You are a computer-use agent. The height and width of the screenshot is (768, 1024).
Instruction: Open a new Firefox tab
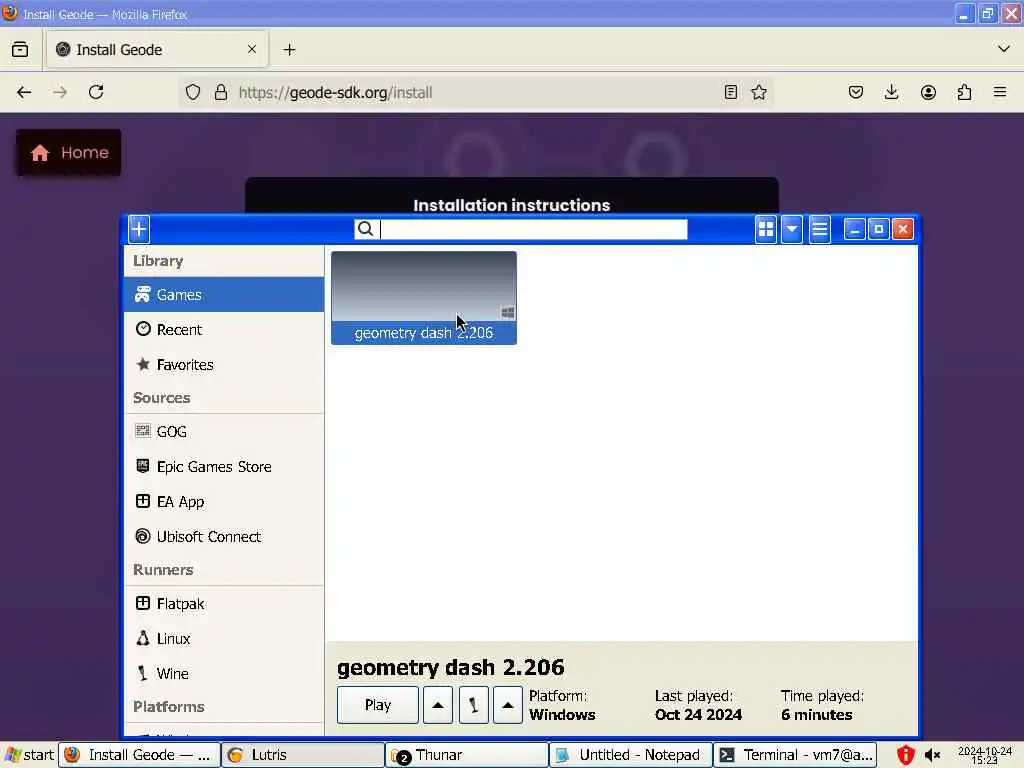point(289,50)
